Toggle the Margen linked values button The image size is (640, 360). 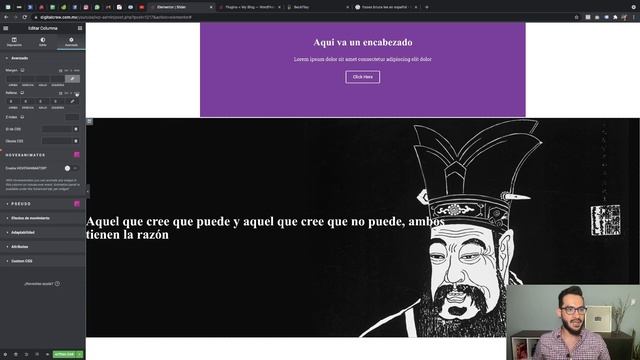click(x=72, y=79)
